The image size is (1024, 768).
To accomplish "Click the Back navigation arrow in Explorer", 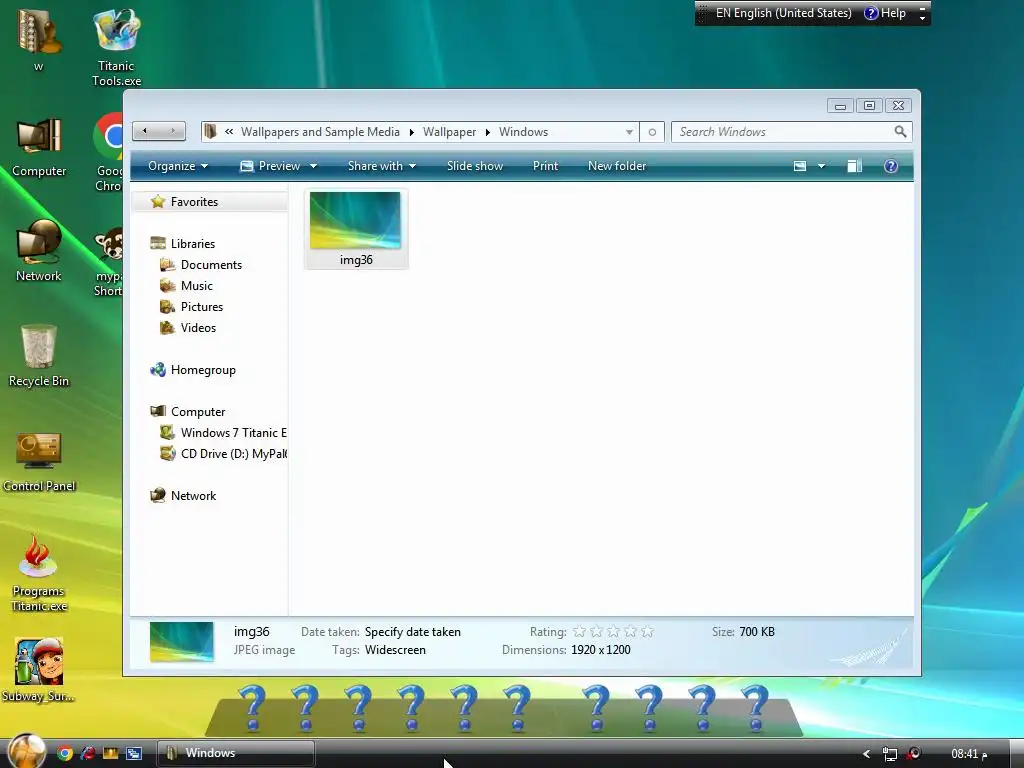I will coord(145,131).
